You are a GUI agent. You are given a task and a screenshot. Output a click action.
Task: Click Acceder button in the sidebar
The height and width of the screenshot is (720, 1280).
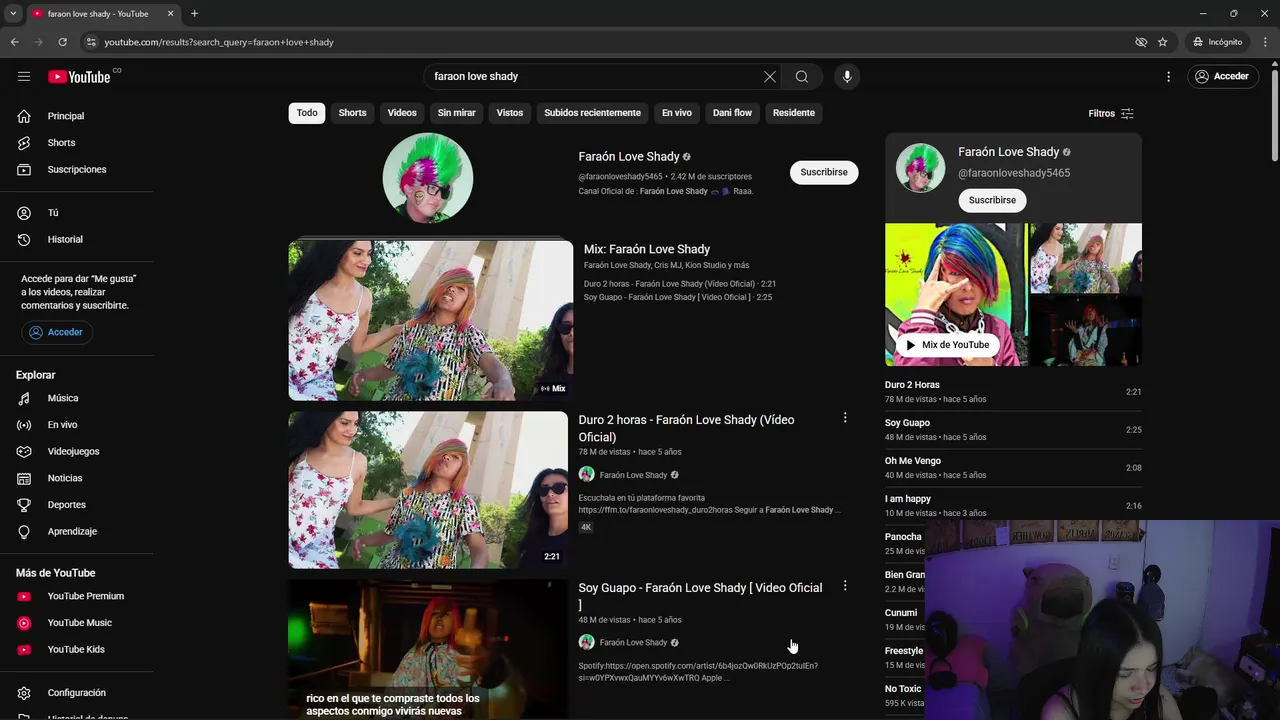[x=57, y=332]
